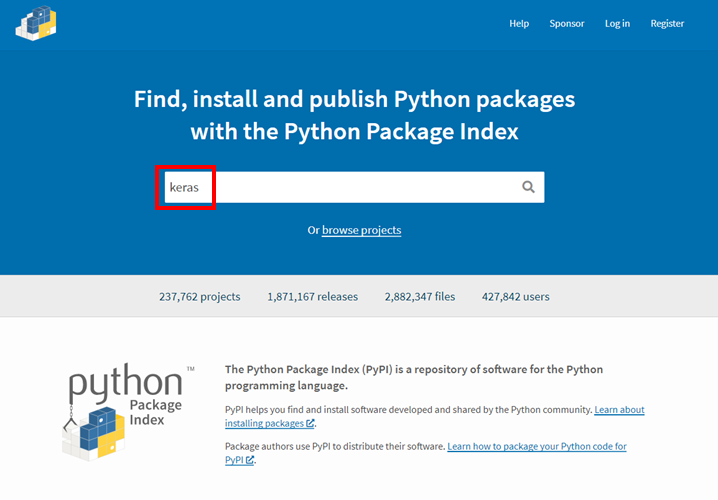Click the 427,842 users statistic
This screenshot has width=718, height=500.
[x=516, y=297]
